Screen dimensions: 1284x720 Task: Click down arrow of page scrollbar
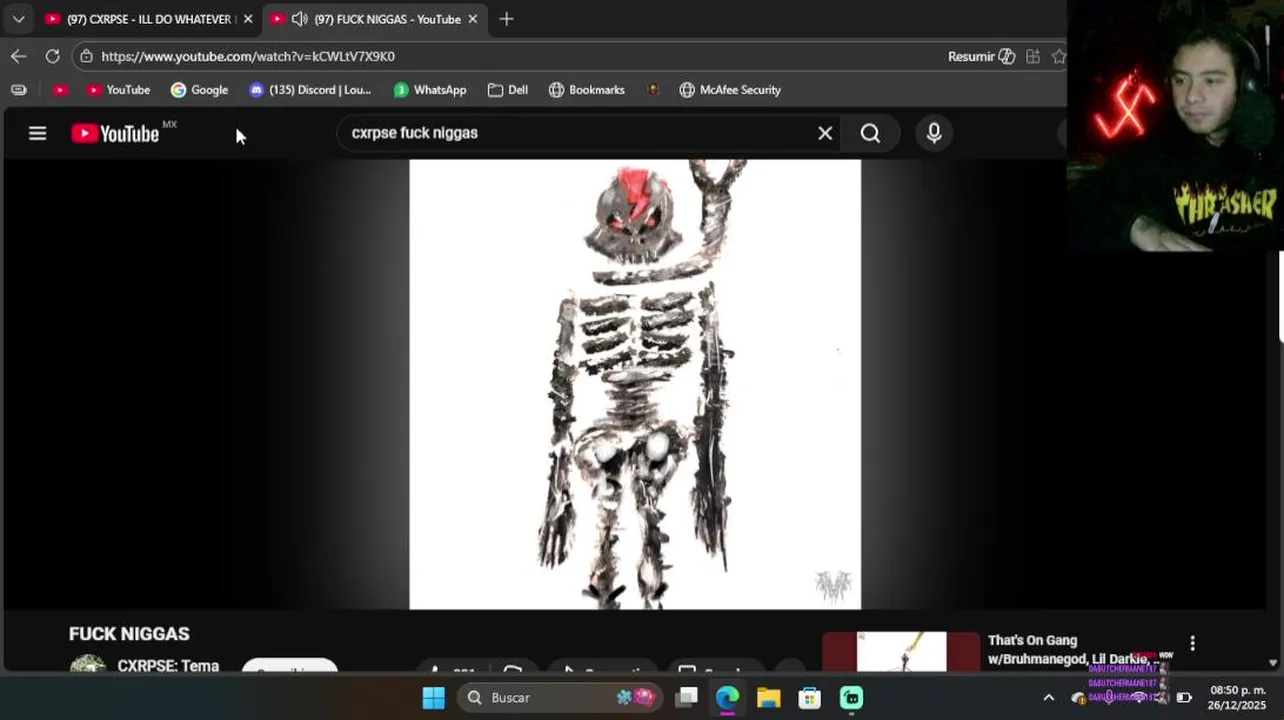1273,662
